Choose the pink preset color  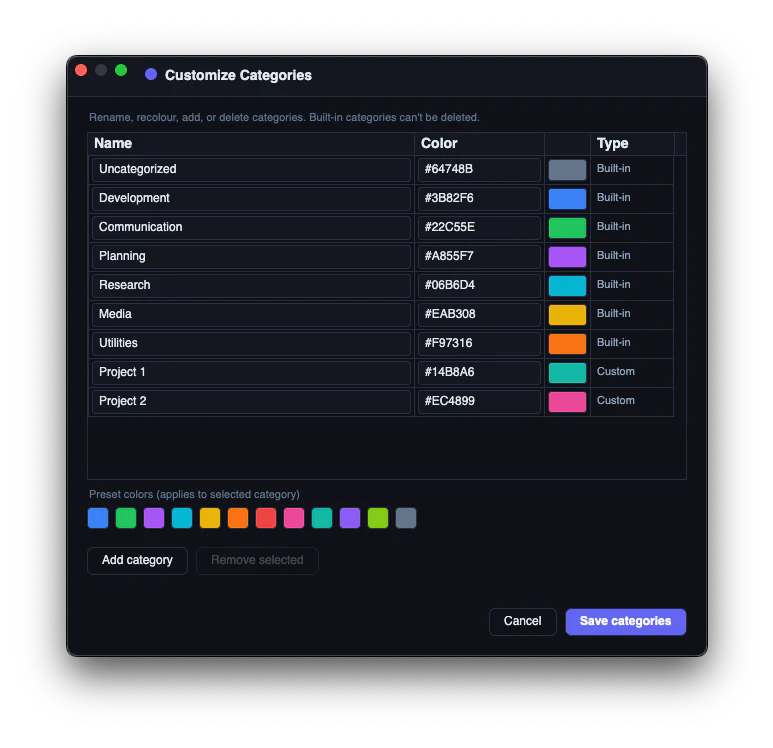coord(294,518)
